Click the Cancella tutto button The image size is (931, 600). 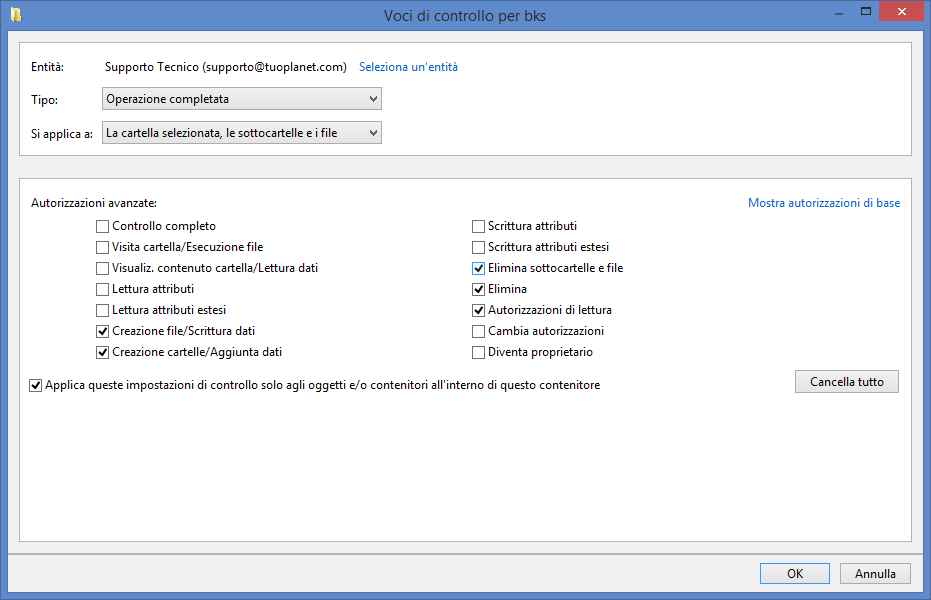click(x=847, y=382)
